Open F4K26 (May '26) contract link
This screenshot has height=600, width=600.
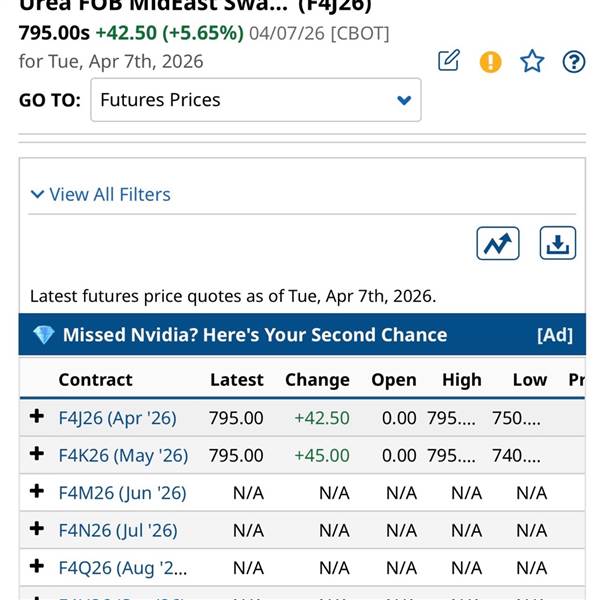123,455
